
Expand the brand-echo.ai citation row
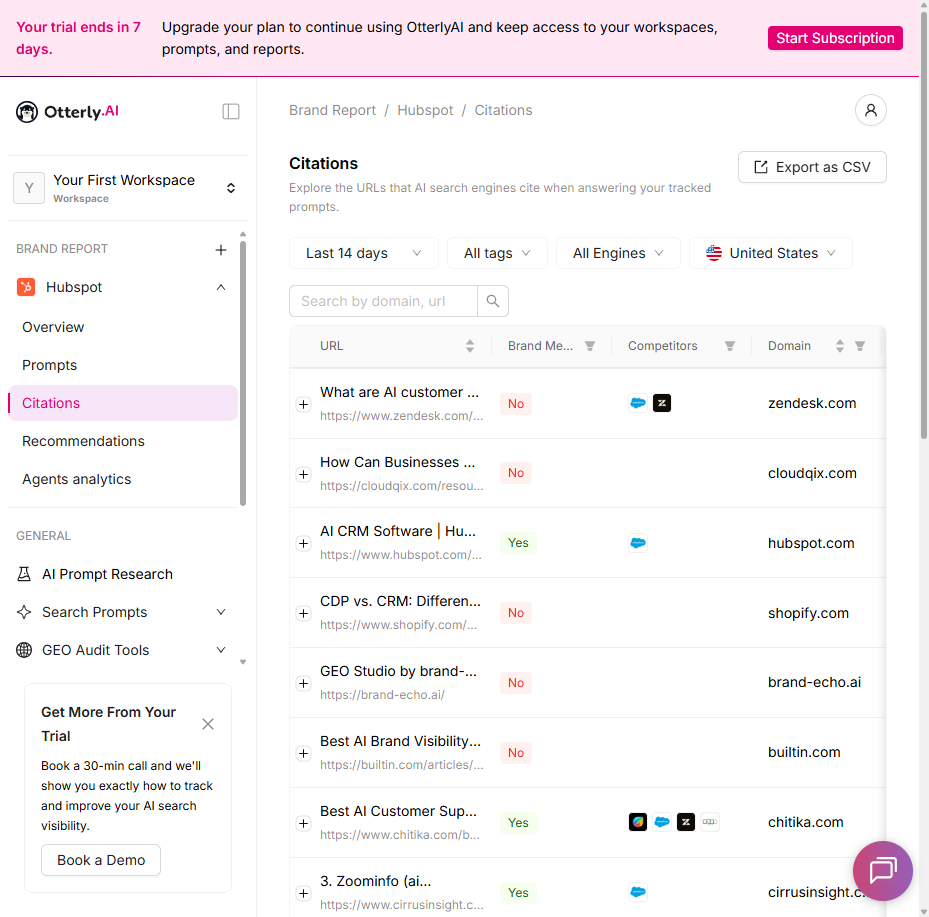(303, 684)
